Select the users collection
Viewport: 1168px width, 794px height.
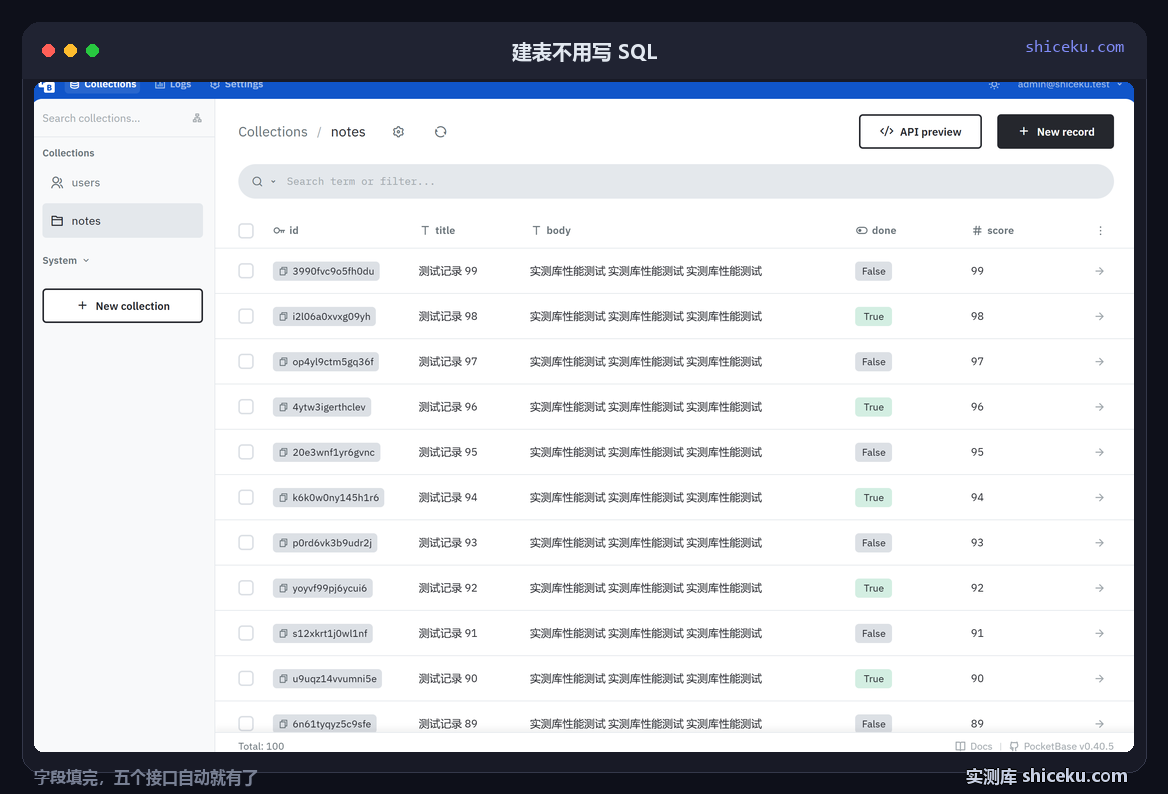click(x=122, y=182)
